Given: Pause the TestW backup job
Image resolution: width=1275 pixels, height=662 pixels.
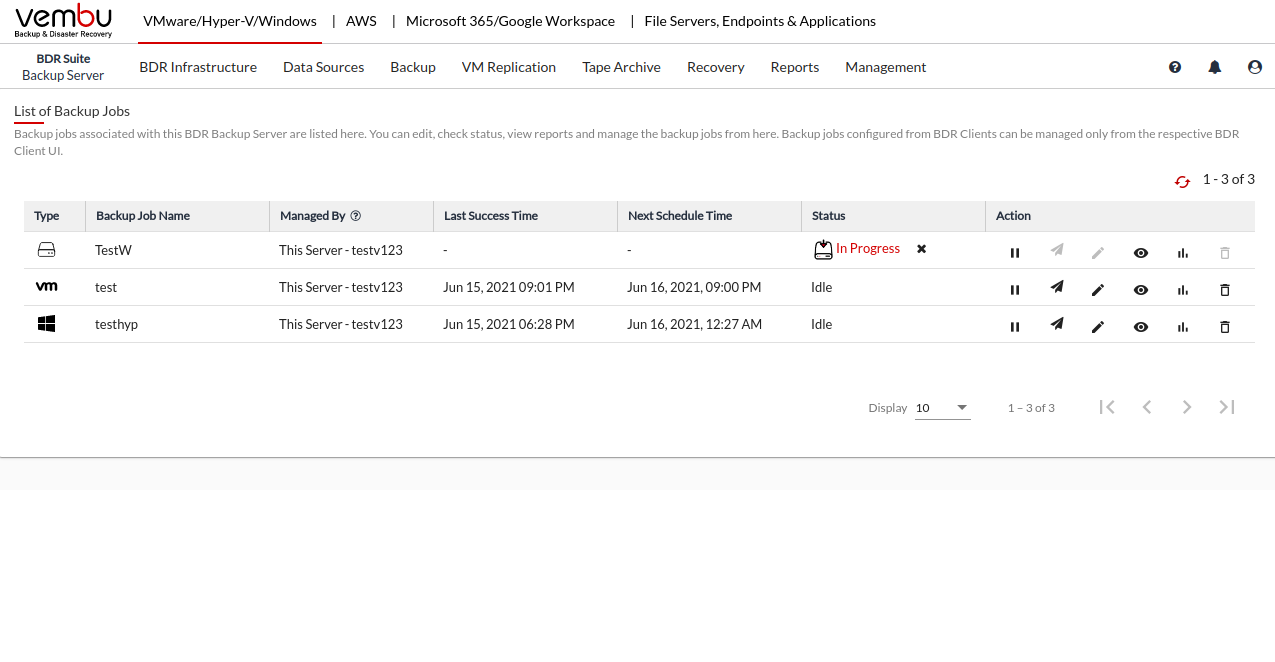Looking at the screenshot, I should [1015, 253].
